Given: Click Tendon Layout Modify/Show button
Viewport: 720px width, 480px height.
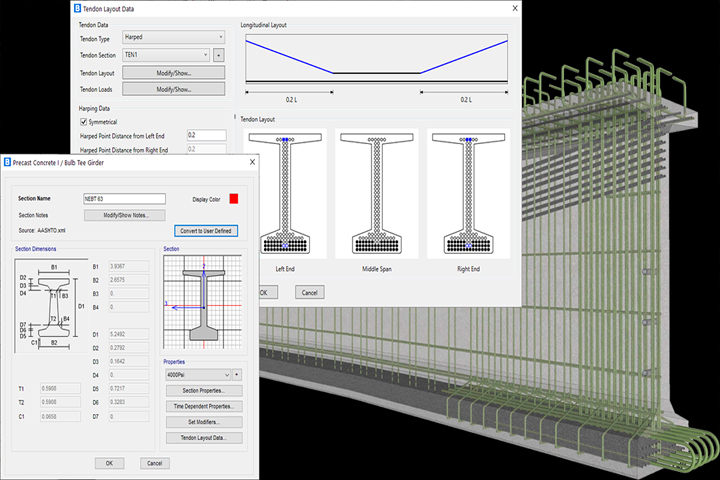Looking at the screenshot, I should coord(174,73).
